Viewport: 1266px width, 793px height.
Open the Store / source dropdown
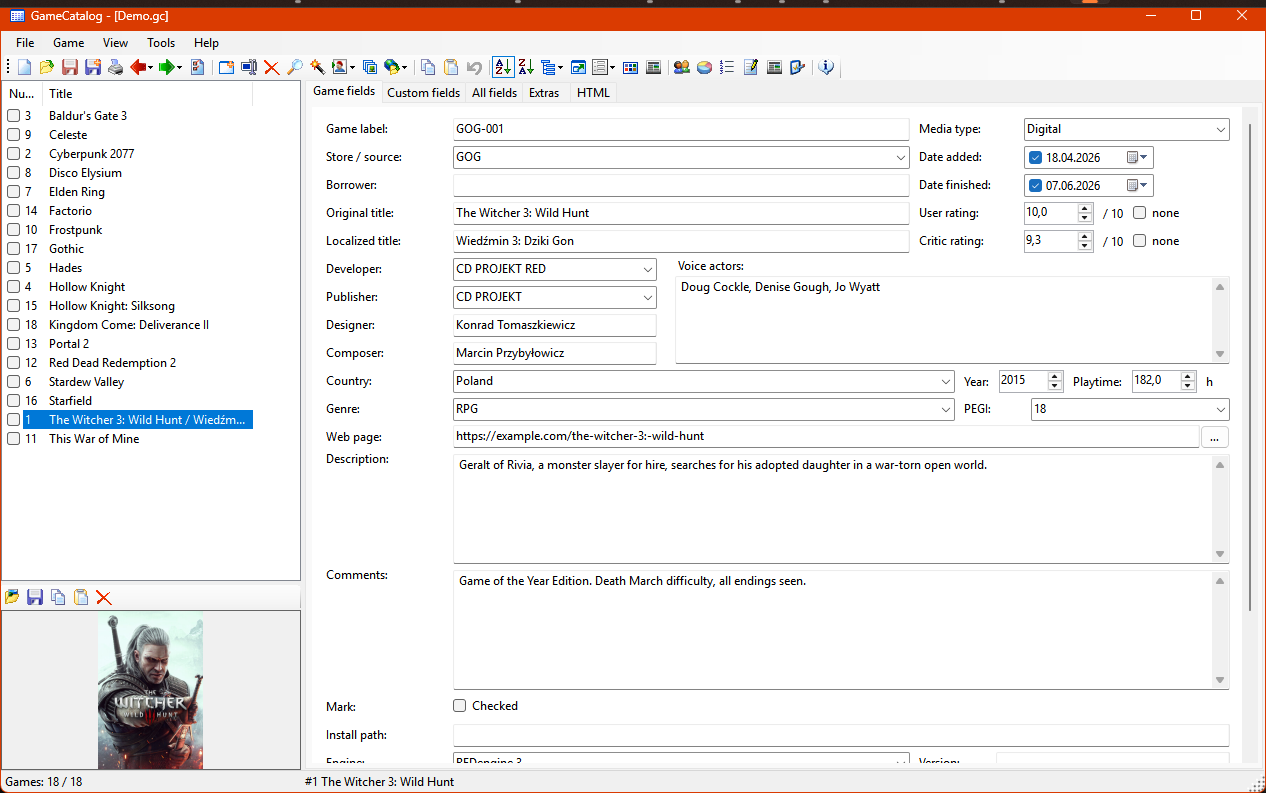pyautogui.click(x=900, y=157)
